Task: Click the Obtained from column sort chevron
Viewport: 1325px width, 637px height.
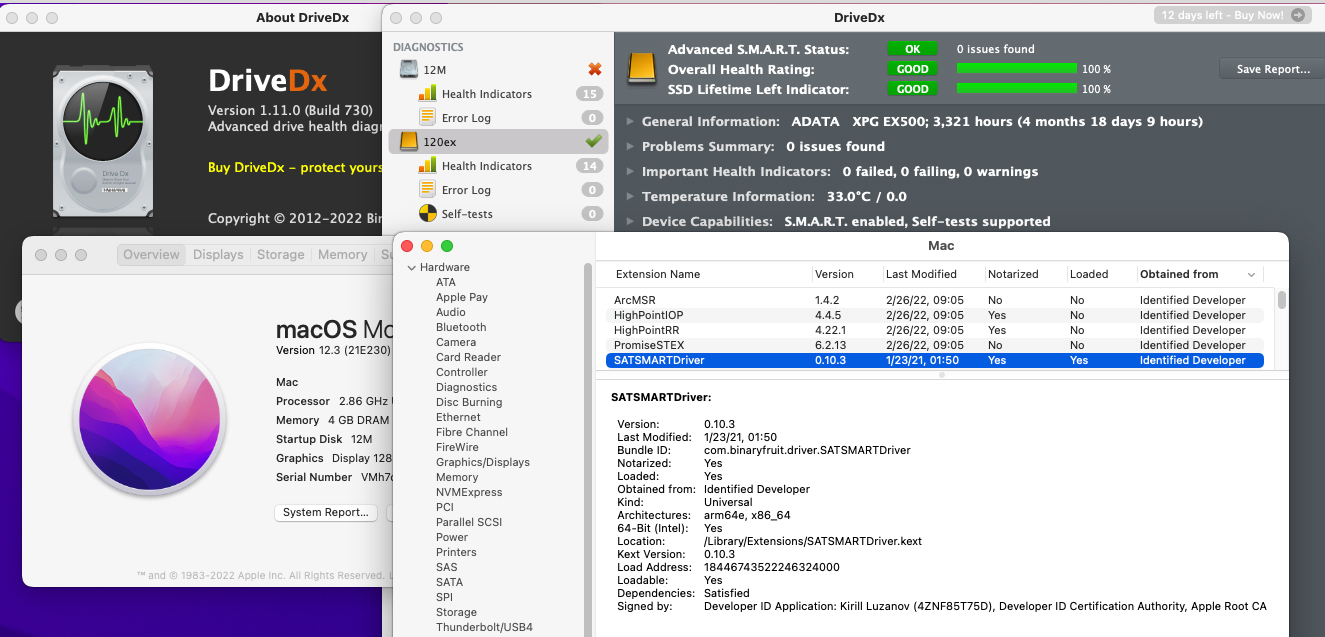Action: click(1251, 275)
